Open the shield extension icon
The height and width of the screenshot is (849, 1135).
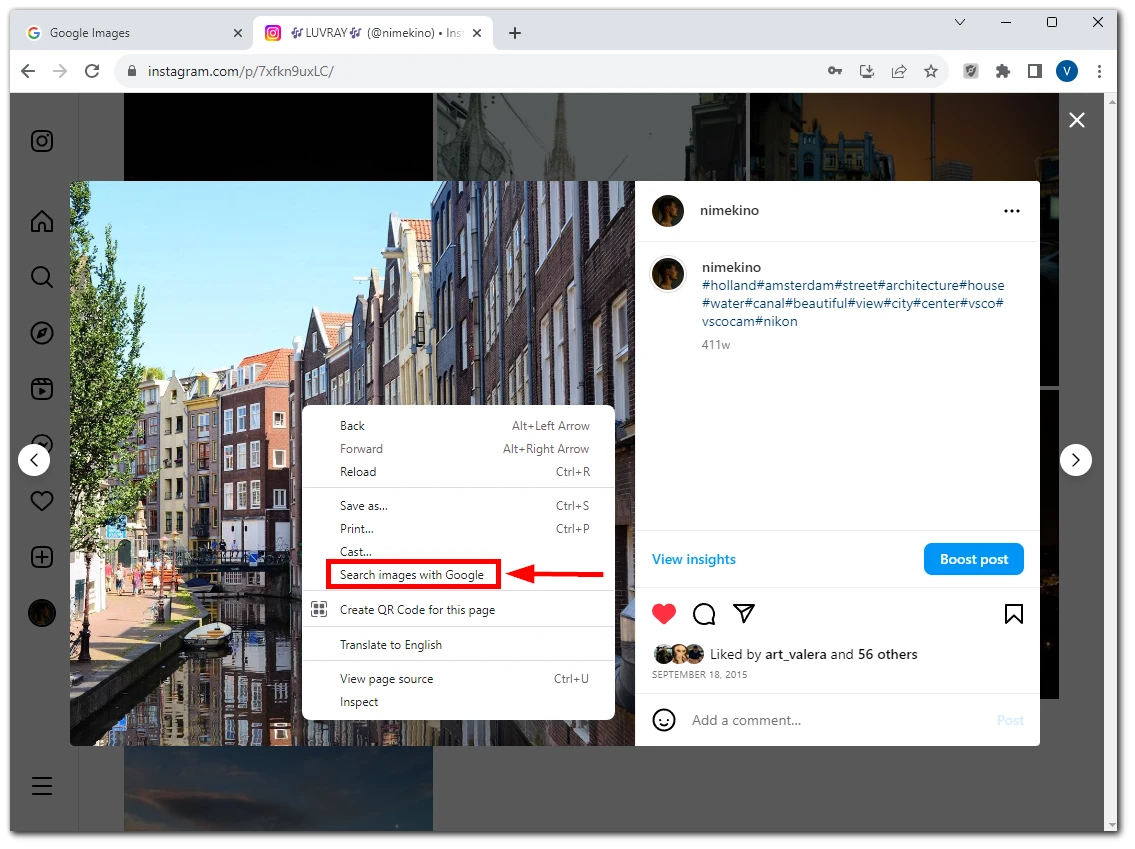coord(971,71)
